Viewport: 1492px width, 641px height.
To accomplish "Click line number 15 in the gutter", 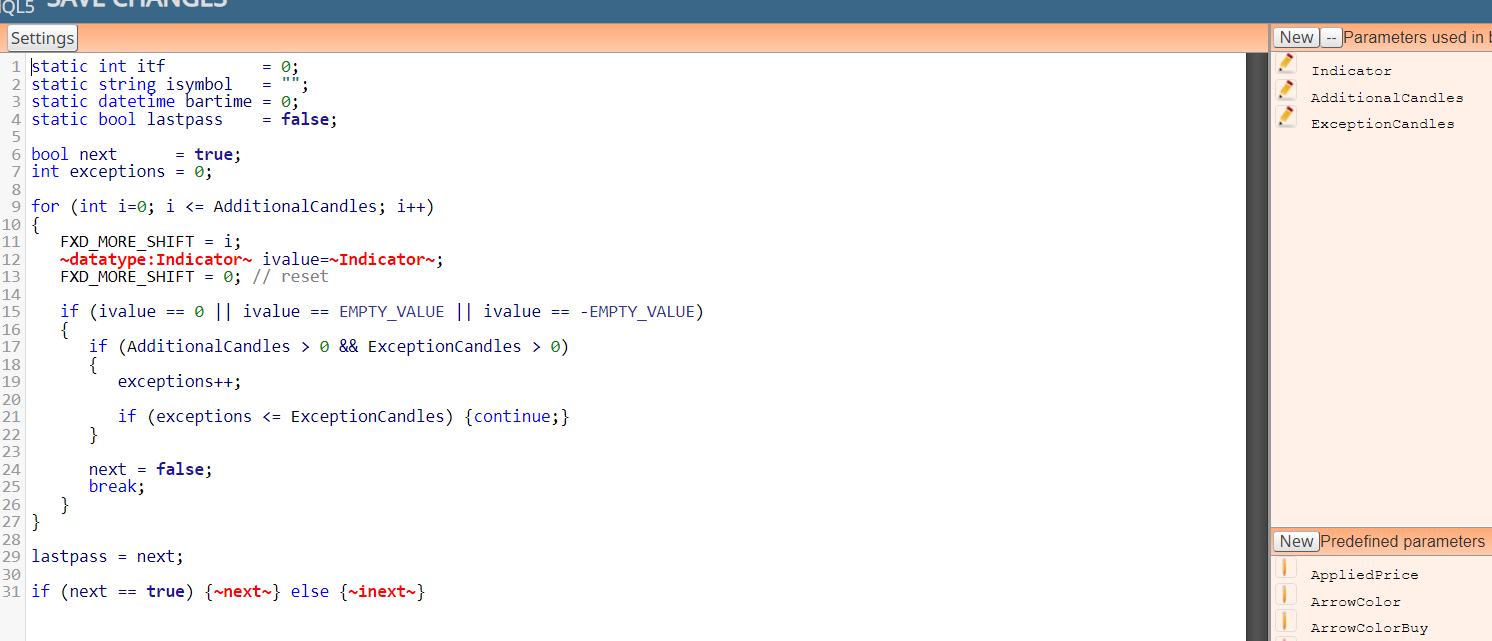I will coord(12,311).
